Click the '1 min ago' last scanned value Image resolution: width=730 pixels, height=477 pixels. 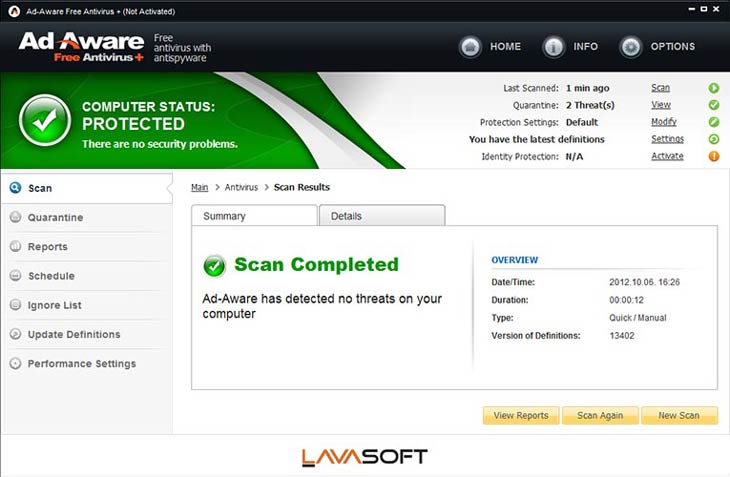click(588, 88)
